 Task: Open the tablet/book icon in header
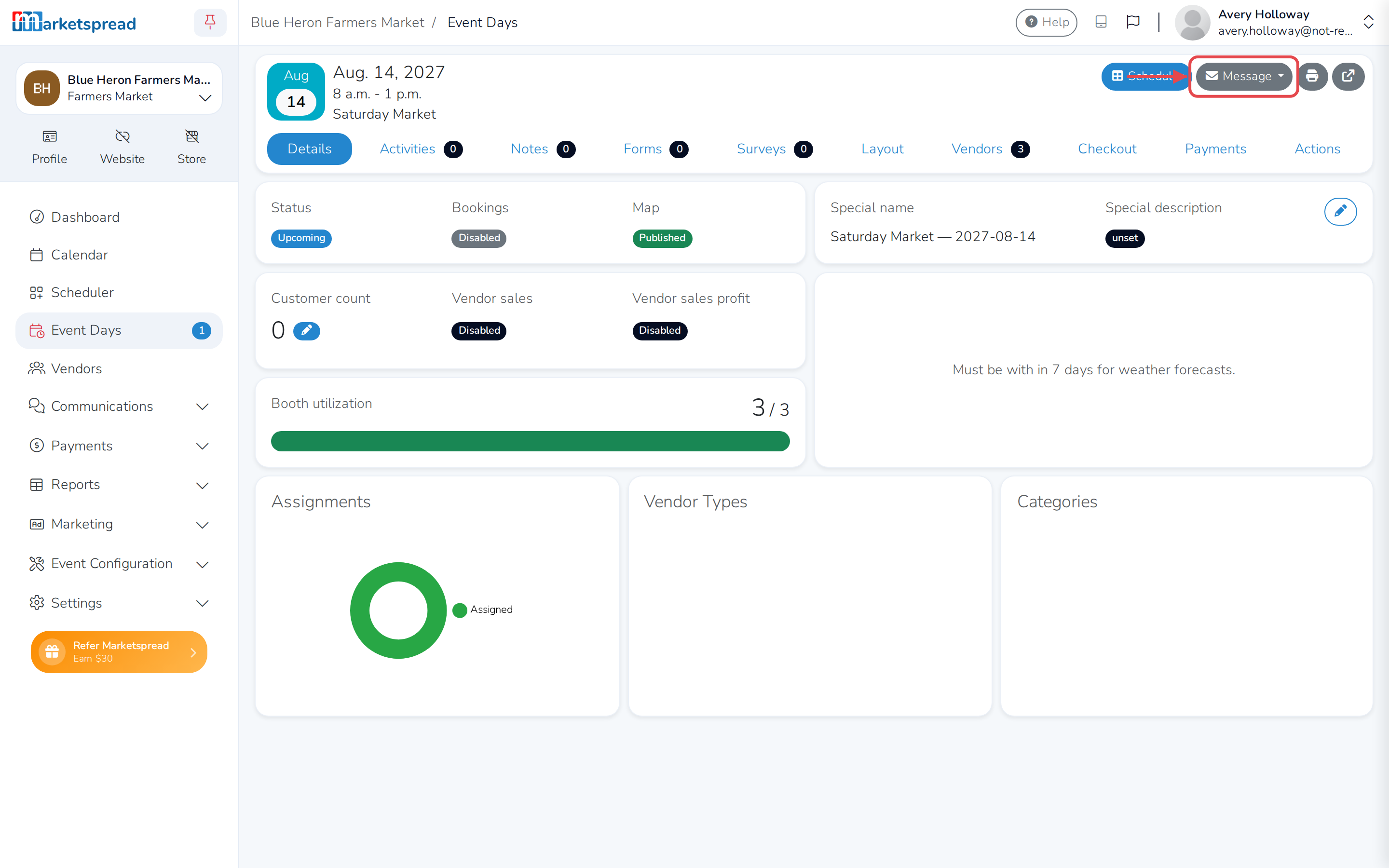coord(1101,22)
